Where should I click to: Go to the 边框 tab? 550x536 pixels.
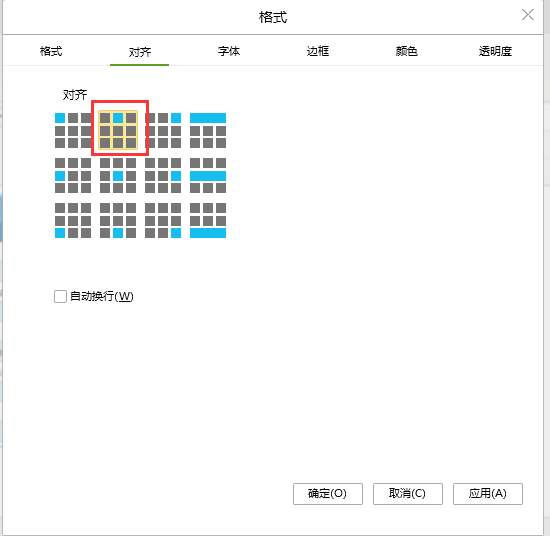[x=318, y=51]
